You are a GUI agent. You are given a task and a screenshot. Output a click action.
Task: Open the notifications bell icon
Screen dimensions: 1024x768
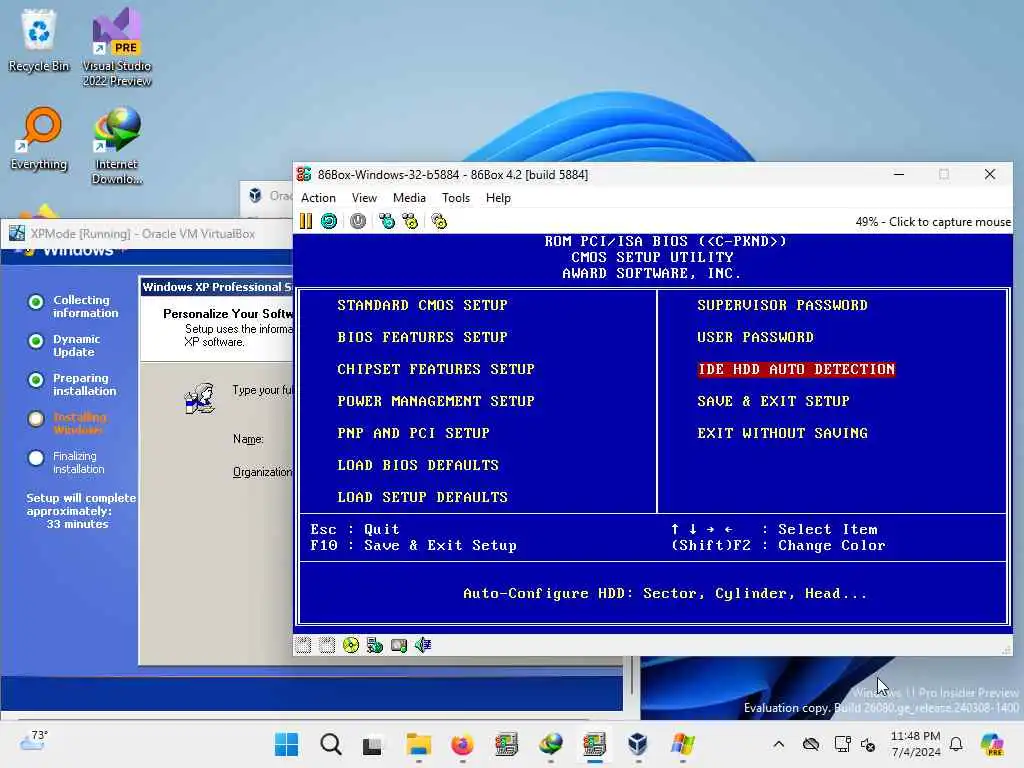tap(956, 744)
